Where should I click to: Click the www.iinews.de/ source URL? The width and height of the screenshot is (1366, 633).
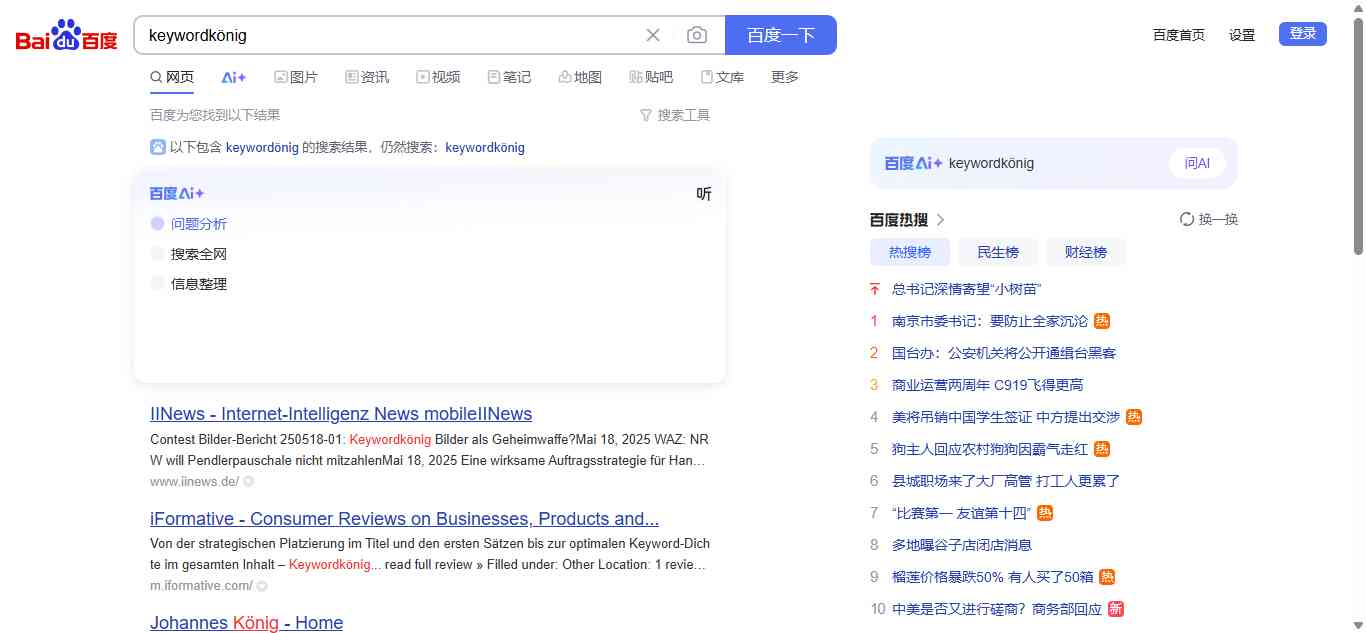194,482
